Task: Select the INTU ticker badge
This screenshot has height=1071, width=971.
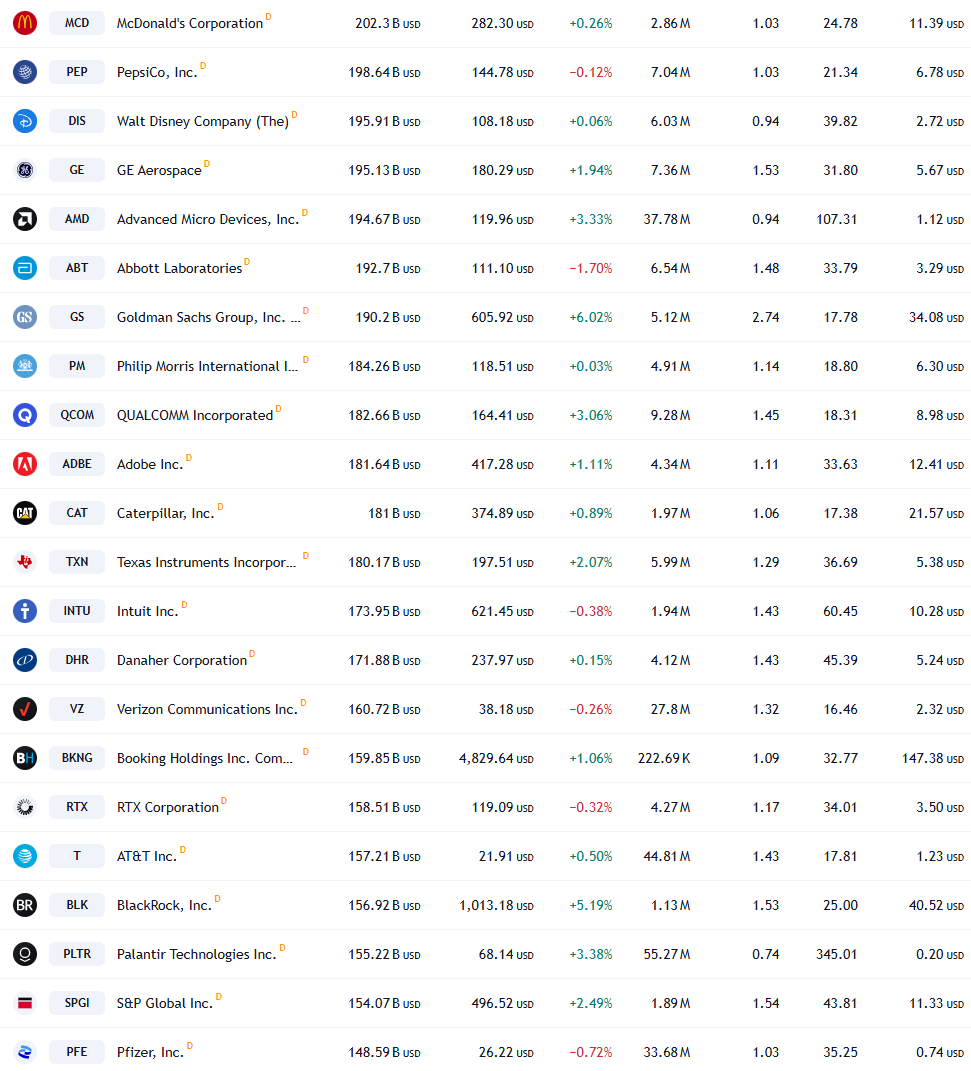Action: [x=77, y=611]
